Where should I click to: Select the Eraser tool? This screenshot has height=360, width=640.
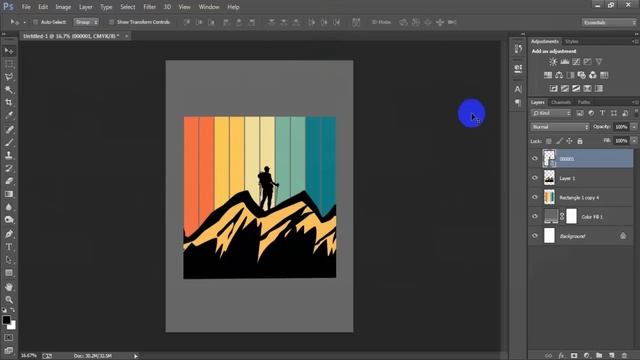coord(9,181)
